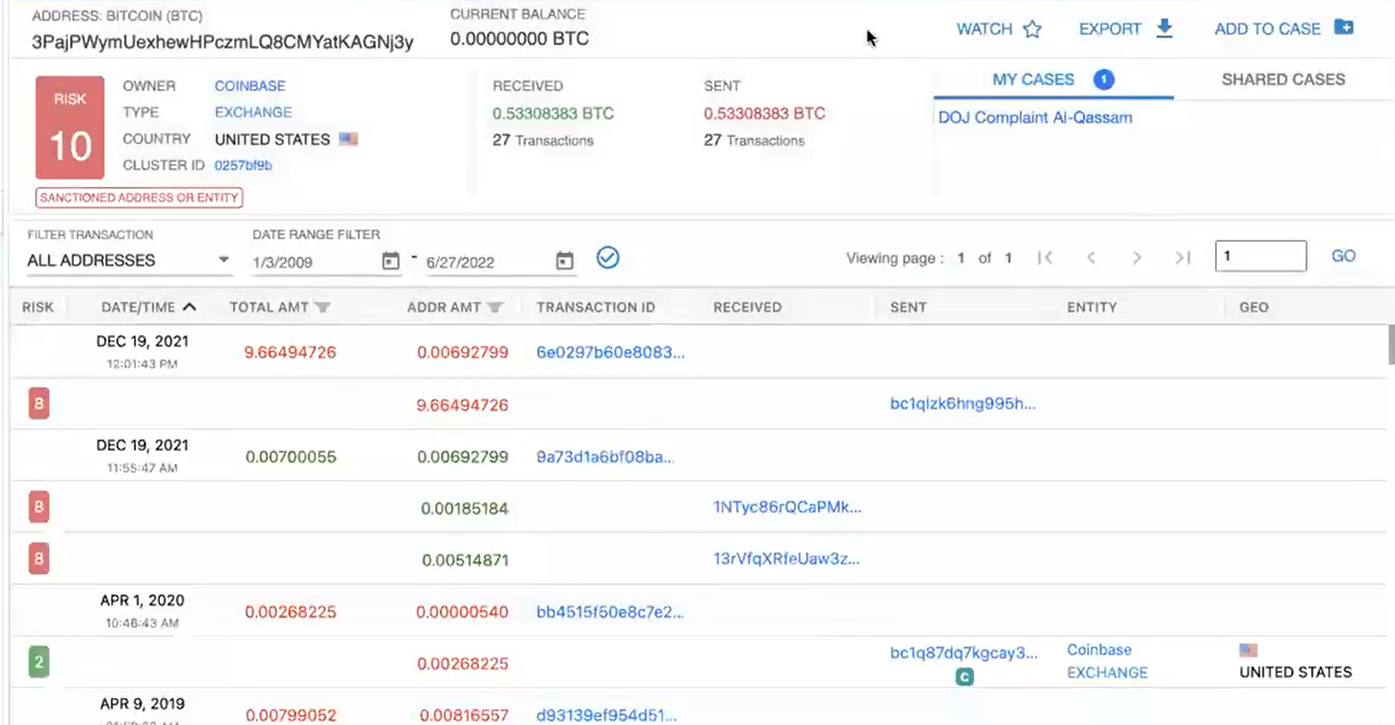Select the My Cases tab

coord(1033,79)
